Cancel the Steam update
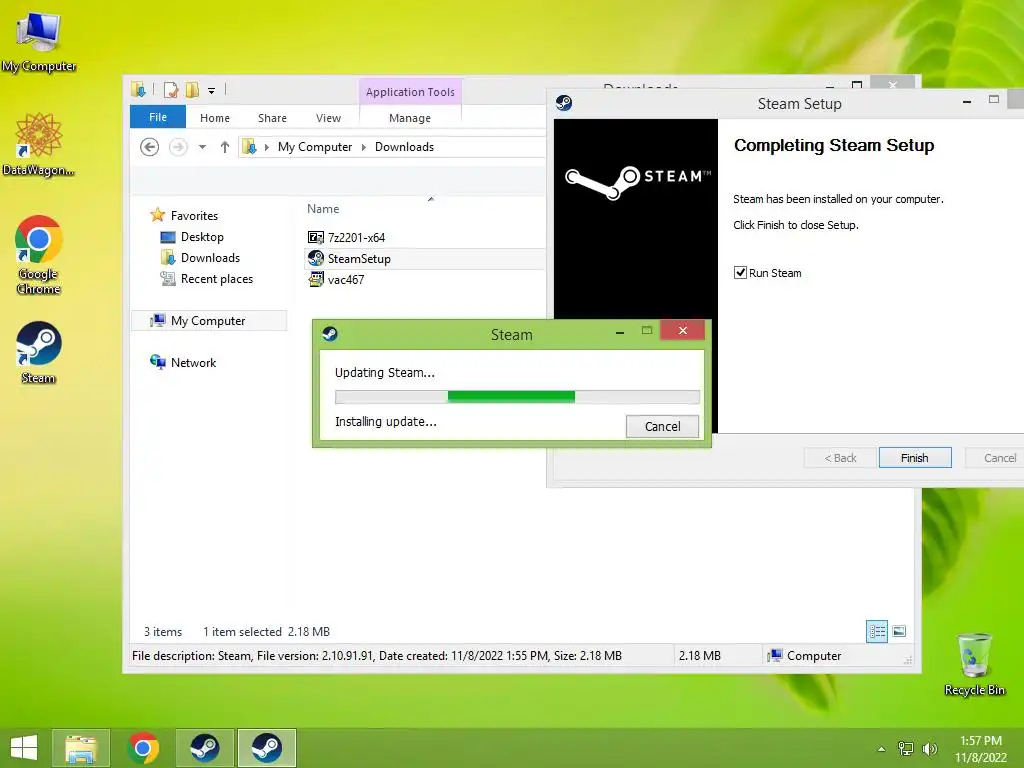The width and height of the screenshot is (1024, 768). coord(662,426)
